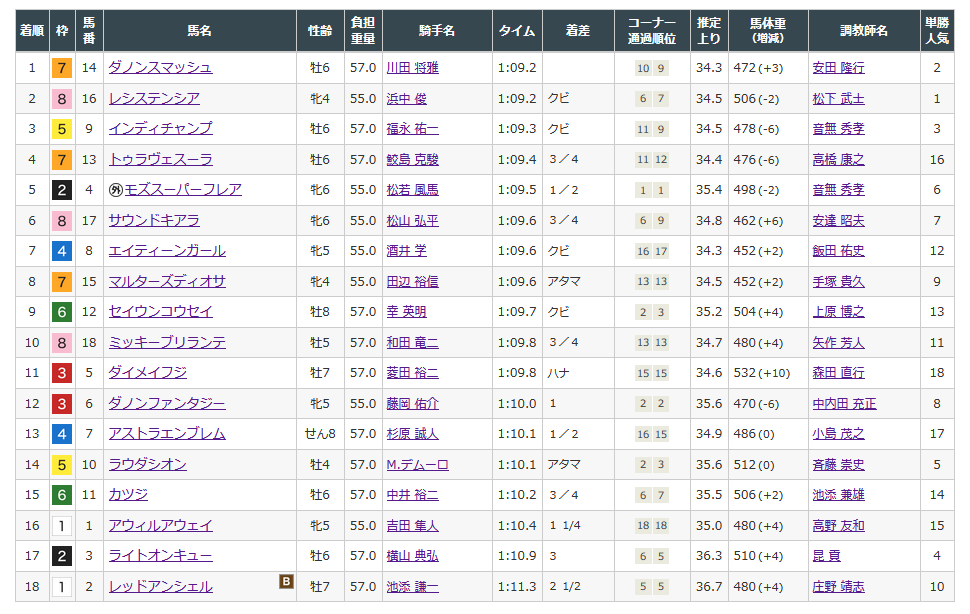Image resolution: width=970 pixels, height=614 pixels.
Task: Open horse link レシステンシア
Action: [x=154, y=98]
